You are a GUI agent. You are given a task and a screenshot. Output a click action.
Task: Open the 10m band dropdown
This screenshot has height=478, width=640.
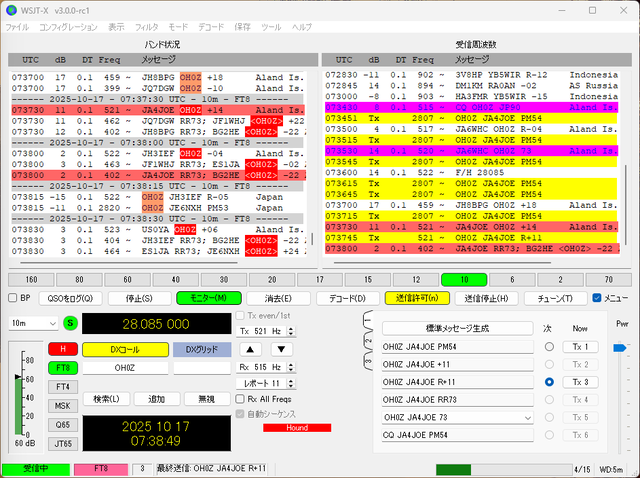pos(33,323)
